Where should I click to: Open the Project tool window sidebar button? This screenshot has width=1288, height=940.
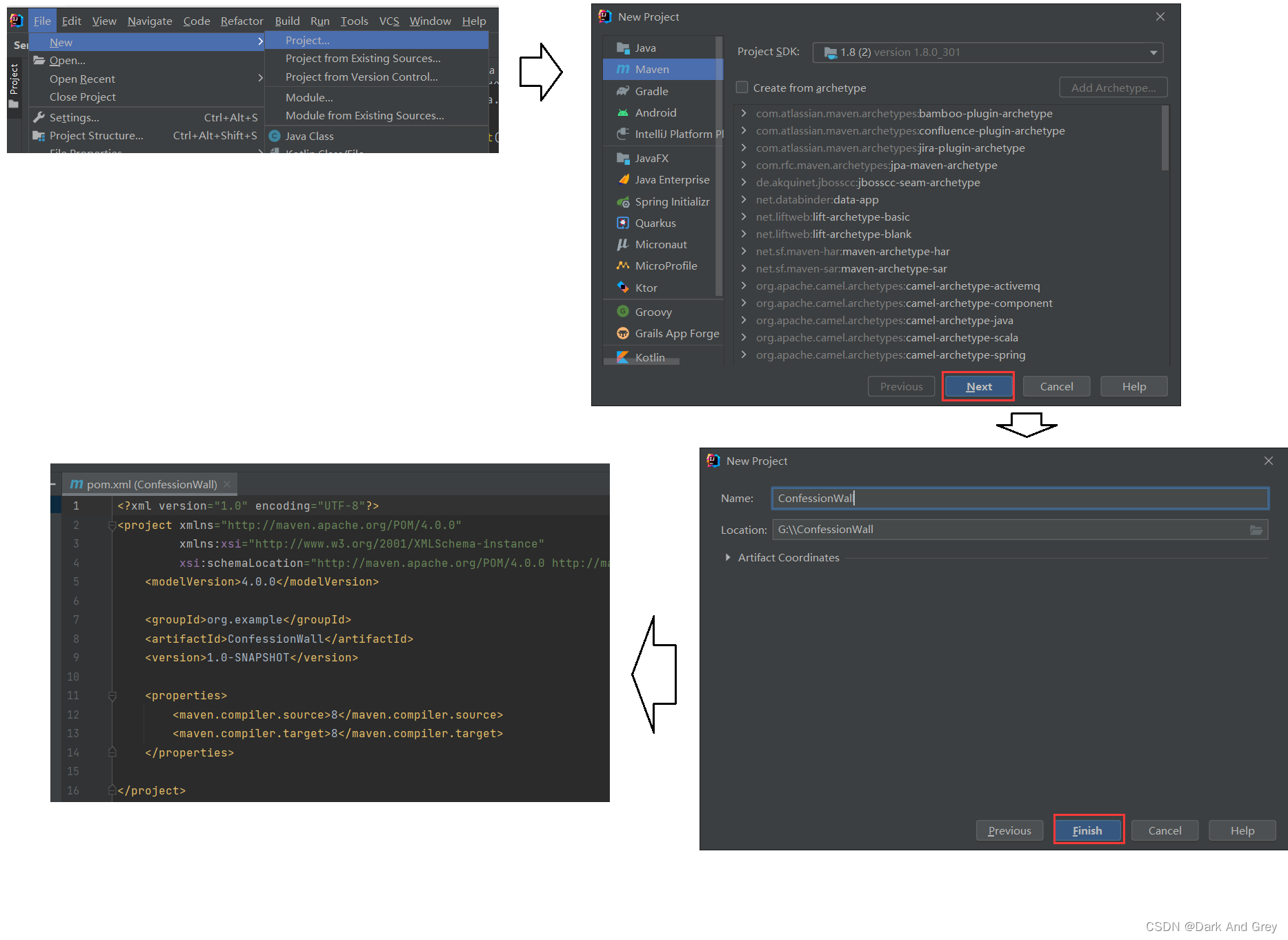[14, 86]
